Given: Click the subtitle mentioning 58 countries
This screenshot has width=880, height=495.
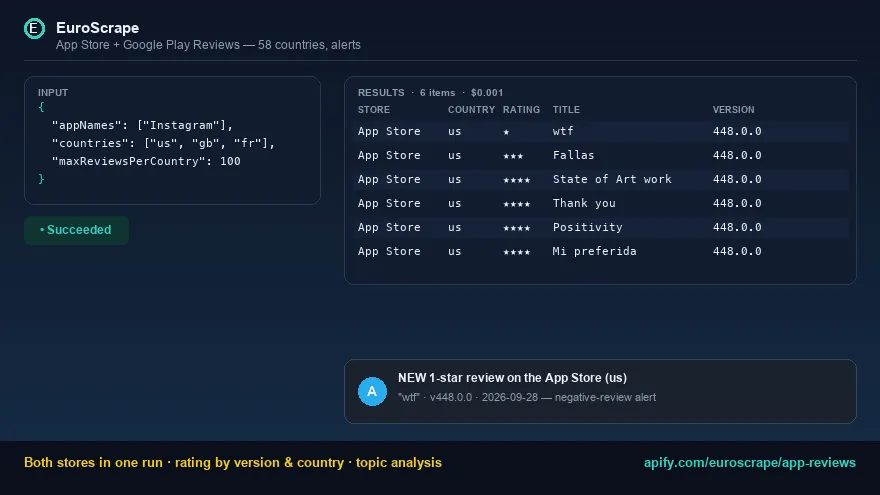Looking at the screenshot, I should tap(208, 45).
